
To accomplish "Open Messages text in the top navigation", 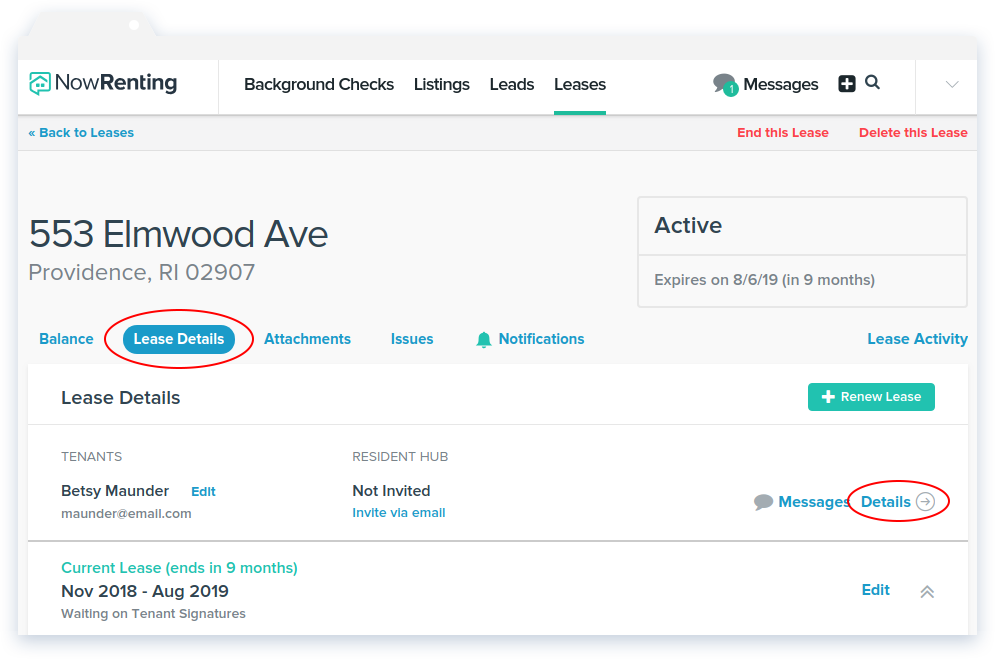I will tap(781, 84).
